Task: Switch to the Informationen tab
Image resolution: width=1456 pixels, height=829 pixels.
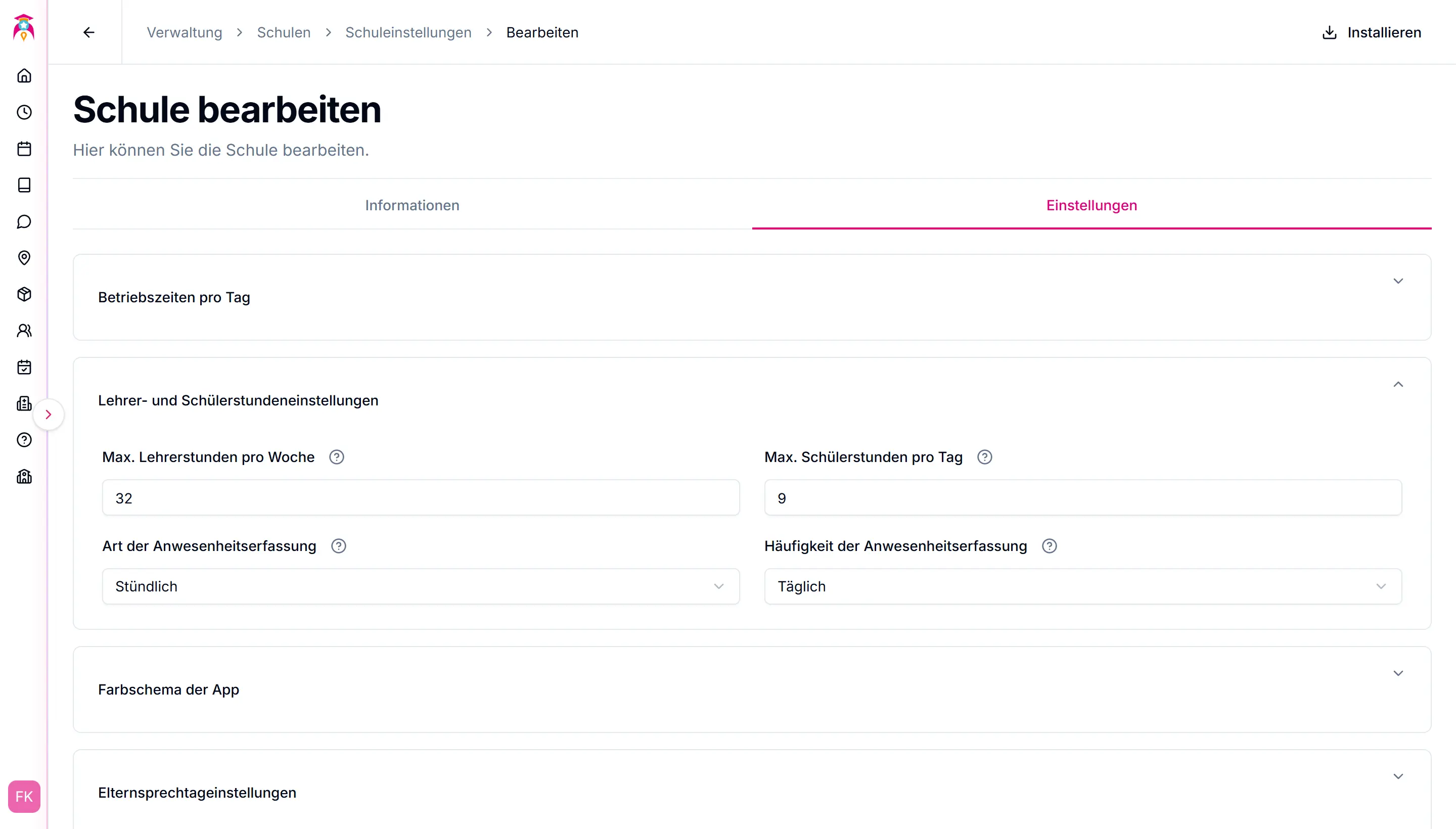Action: [412, 205]
